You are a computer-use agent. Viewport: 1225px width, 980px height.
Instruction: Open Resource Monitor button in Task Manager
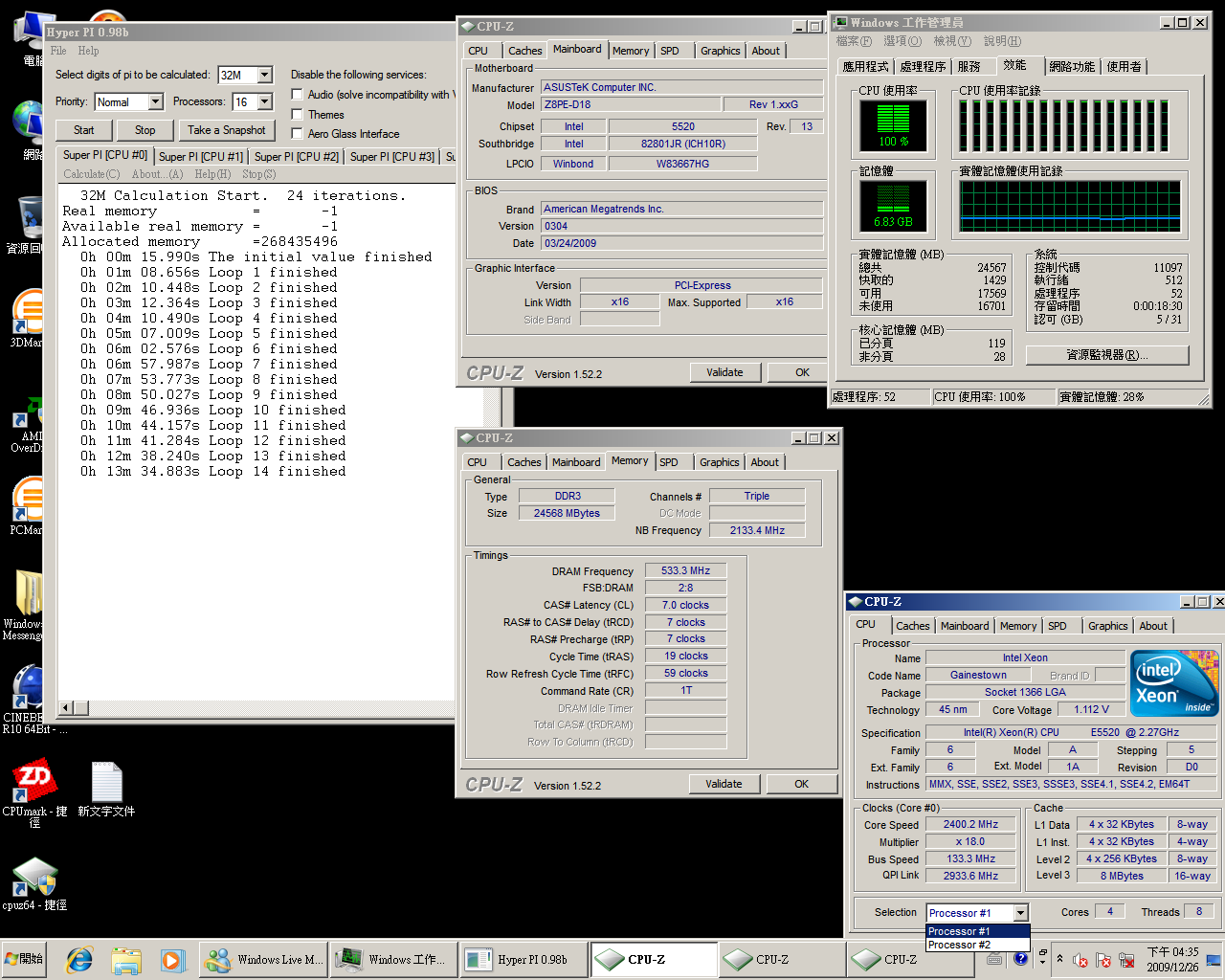click(1107, 355)
